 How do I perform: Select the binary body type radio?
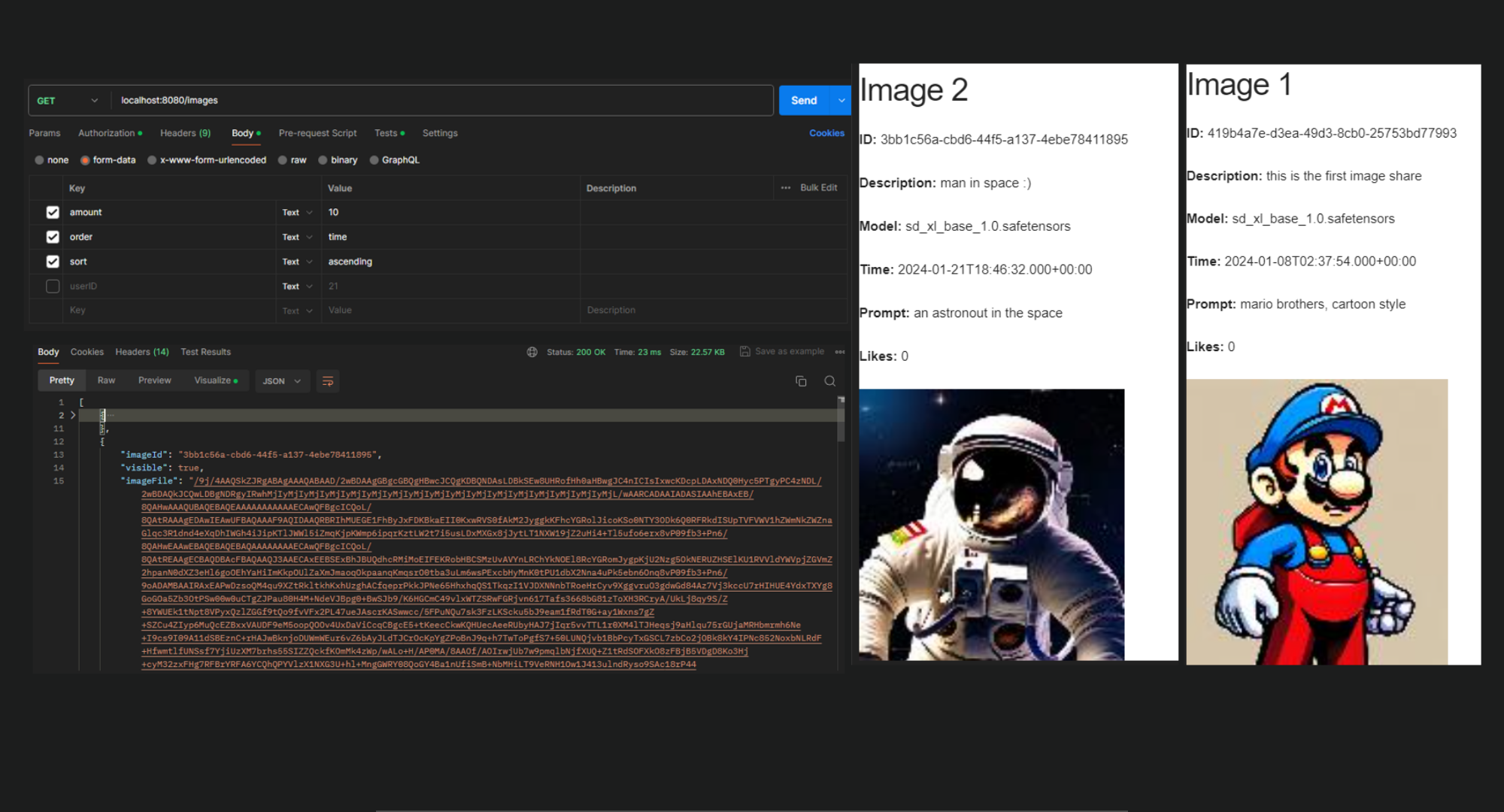coord(323,160)
